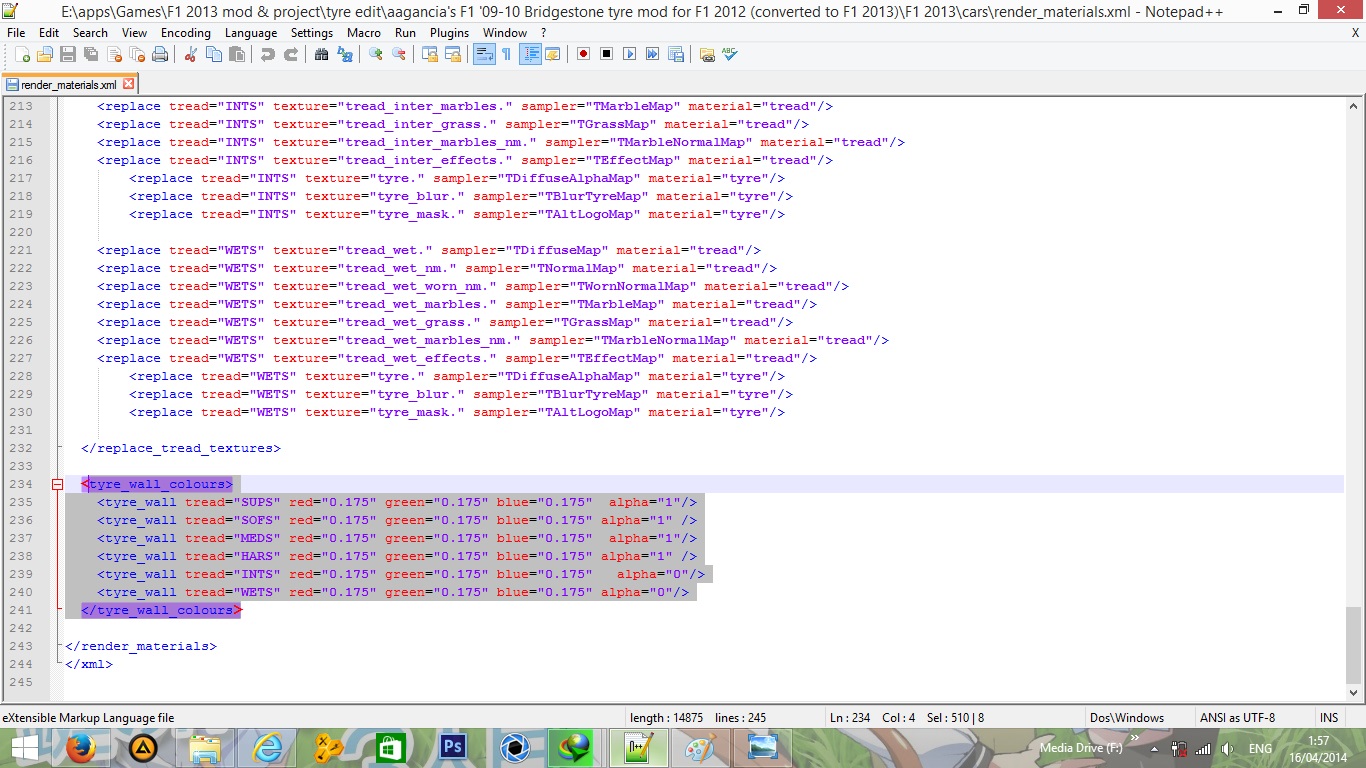Open Firefox from the taskbar
This screenshot has width=1366, height=768.
point(81,748)
